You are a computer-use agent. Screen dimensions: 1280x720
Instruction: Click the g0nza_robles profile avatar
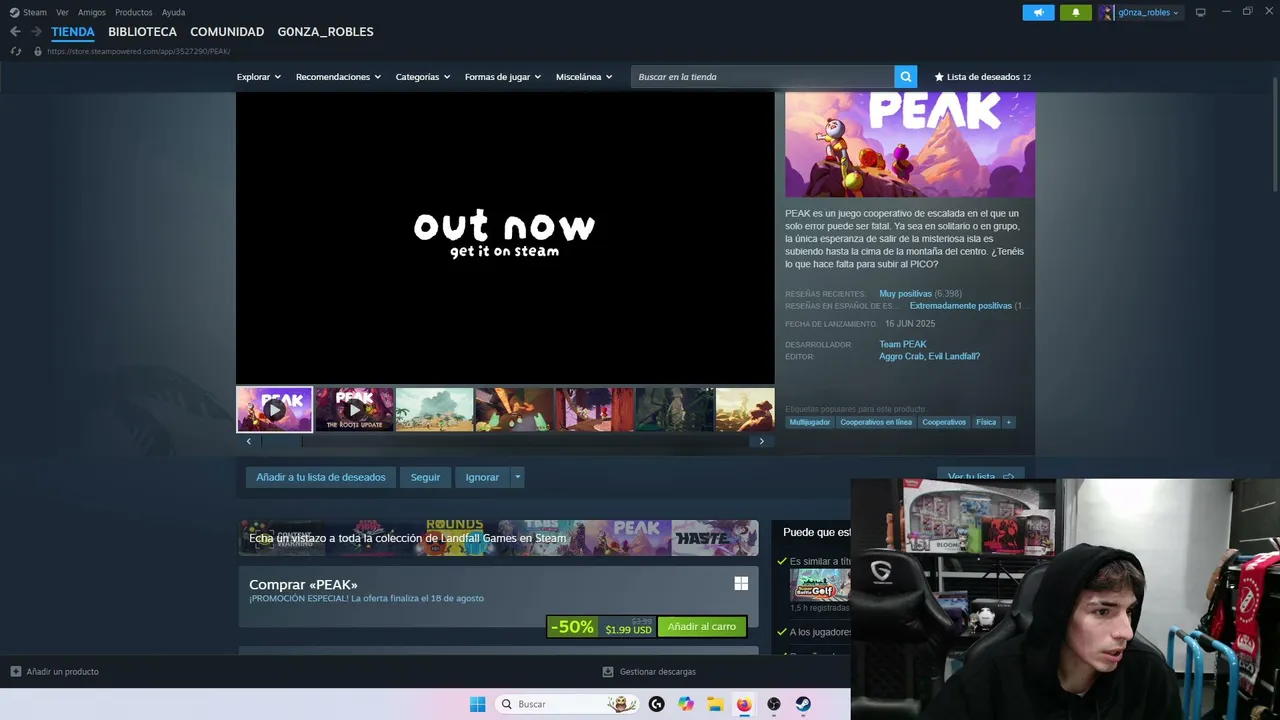click(x=1107, y=12)
